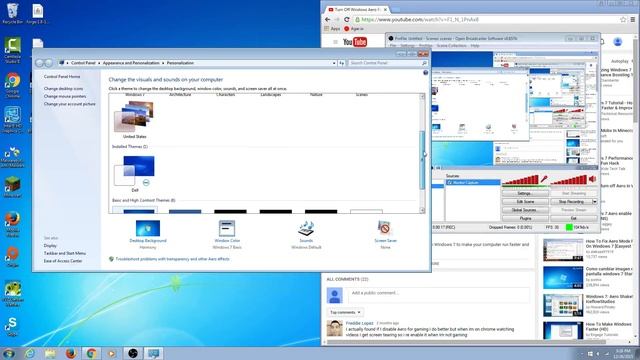
Task: Click Stop Recording in OBS
Action: pyautogui.click(x=571, y=202)
